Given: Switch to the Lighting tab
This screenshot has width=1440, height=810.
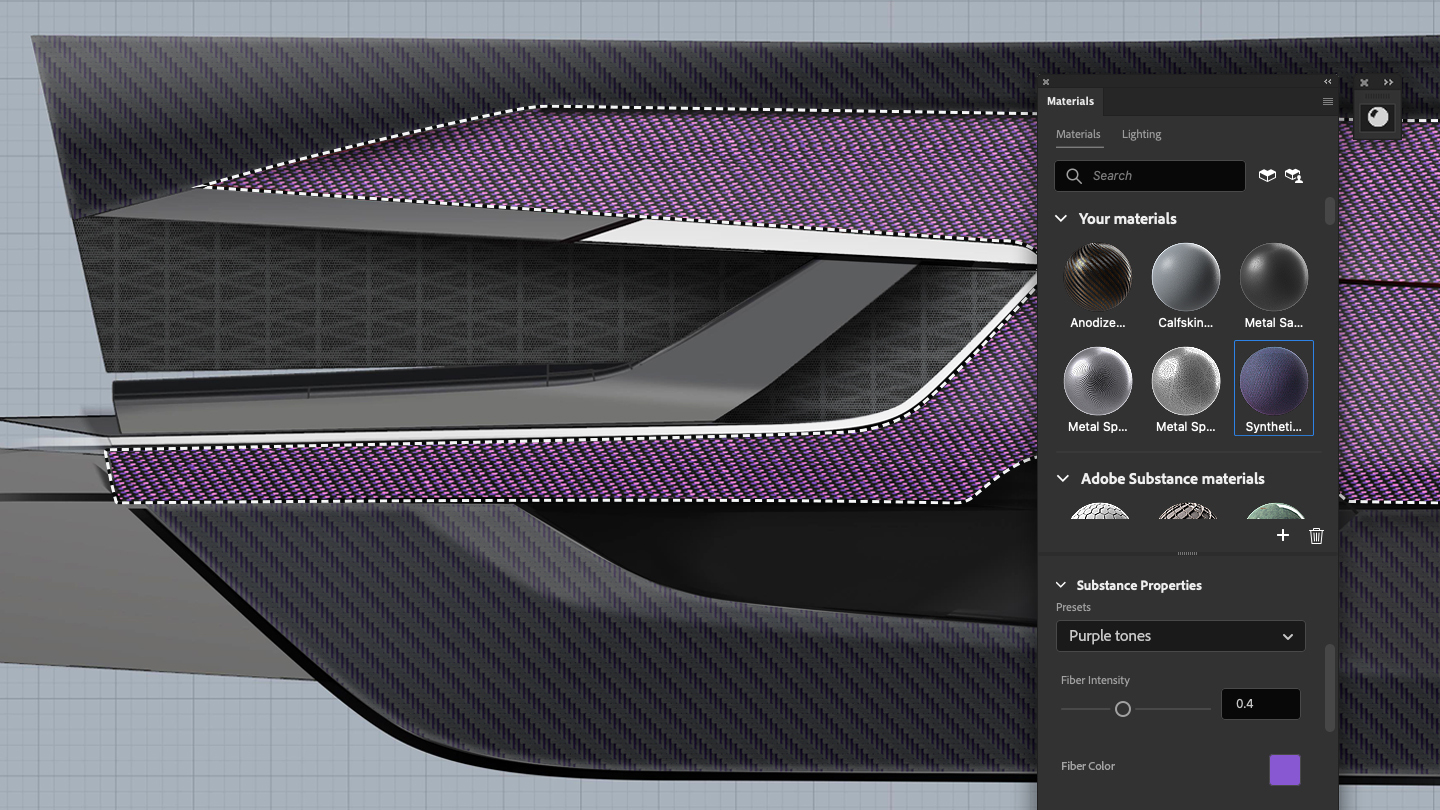Looking at the screenshot, I should (x=1141, y=134).
